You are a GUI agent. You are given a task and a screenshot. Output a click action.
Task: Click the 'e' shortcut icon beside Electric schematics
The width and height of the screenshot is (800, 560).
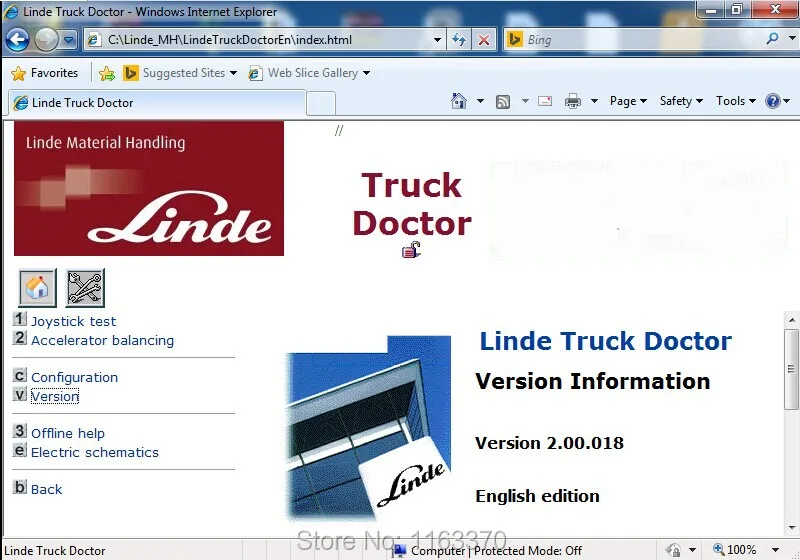click(19, 450)
